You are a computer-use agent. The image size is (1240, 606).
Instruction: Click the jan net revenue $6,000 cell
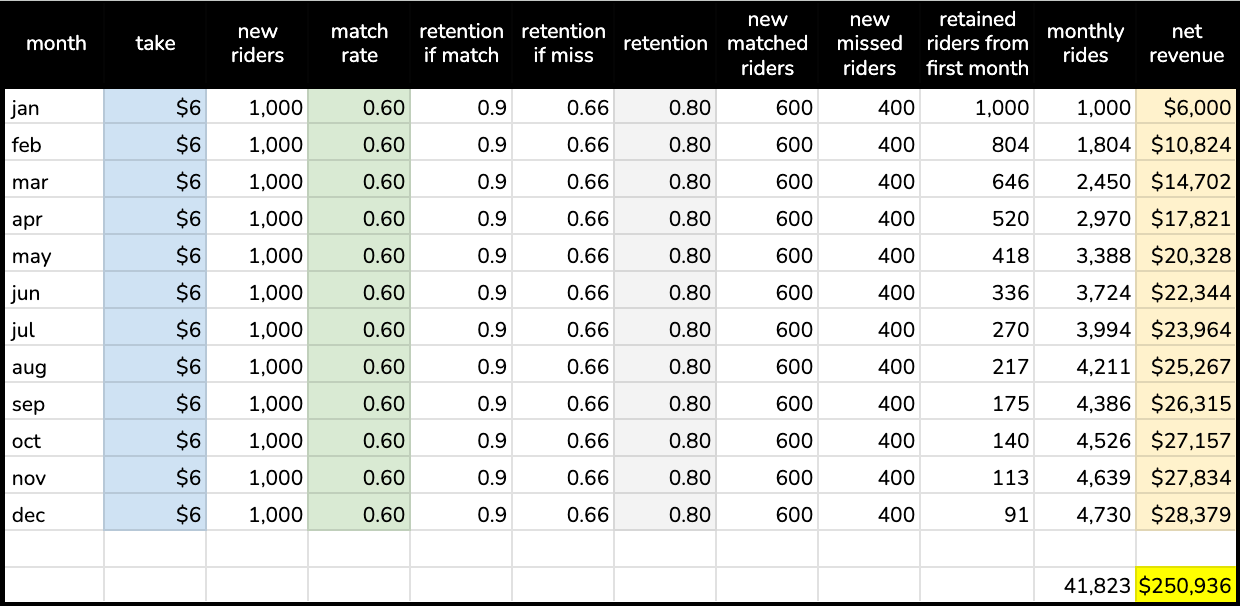point(1186,108)
